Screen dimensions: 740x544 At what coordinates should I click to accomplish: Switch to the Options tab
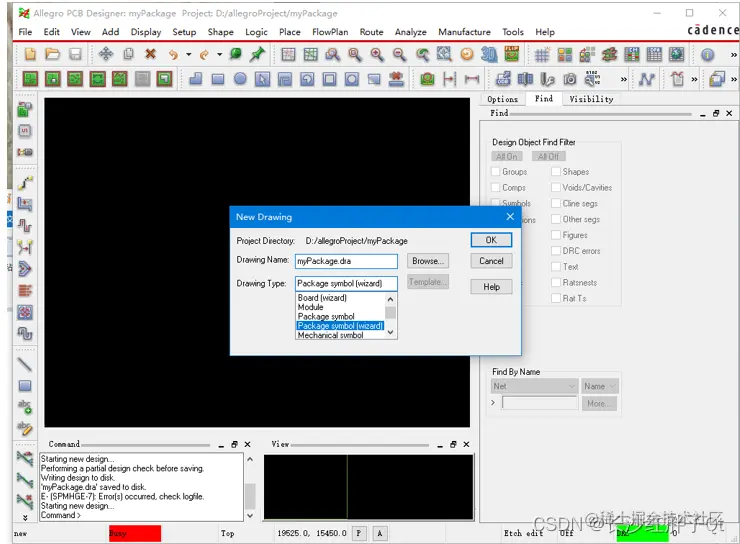pyautogui.click(x=503, y=99)
